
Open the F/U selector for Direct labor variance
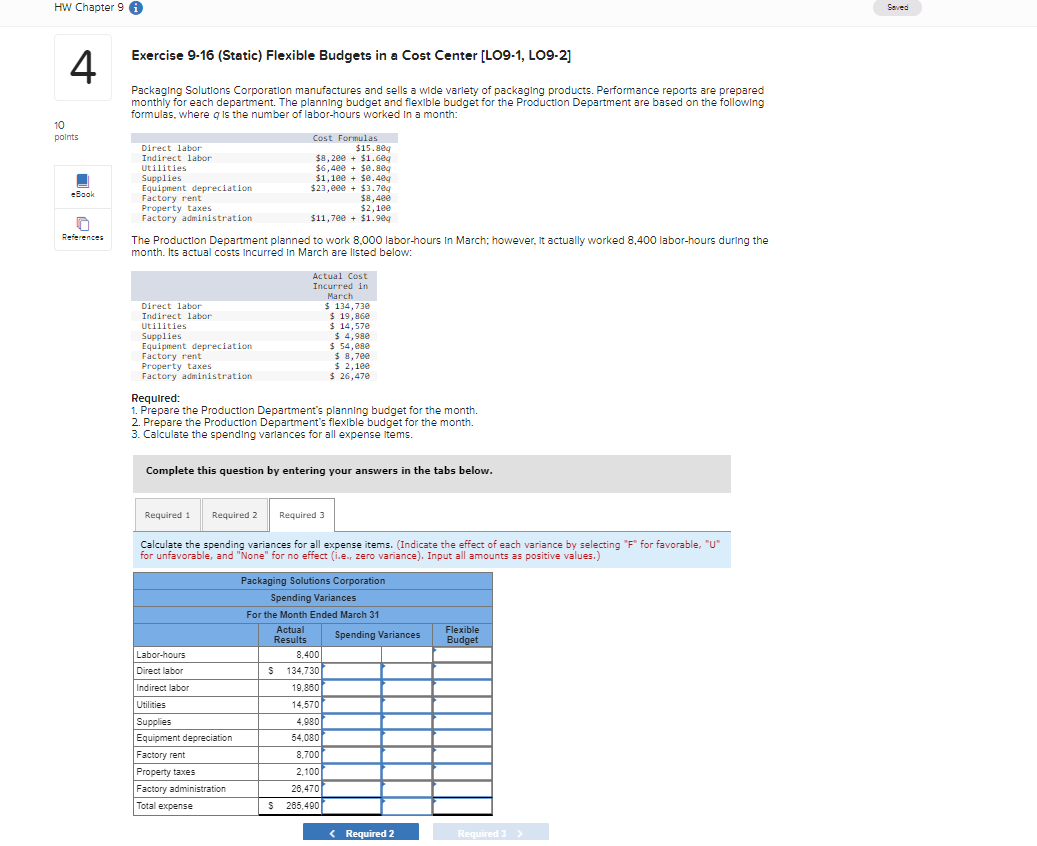(x=405, y=671)
